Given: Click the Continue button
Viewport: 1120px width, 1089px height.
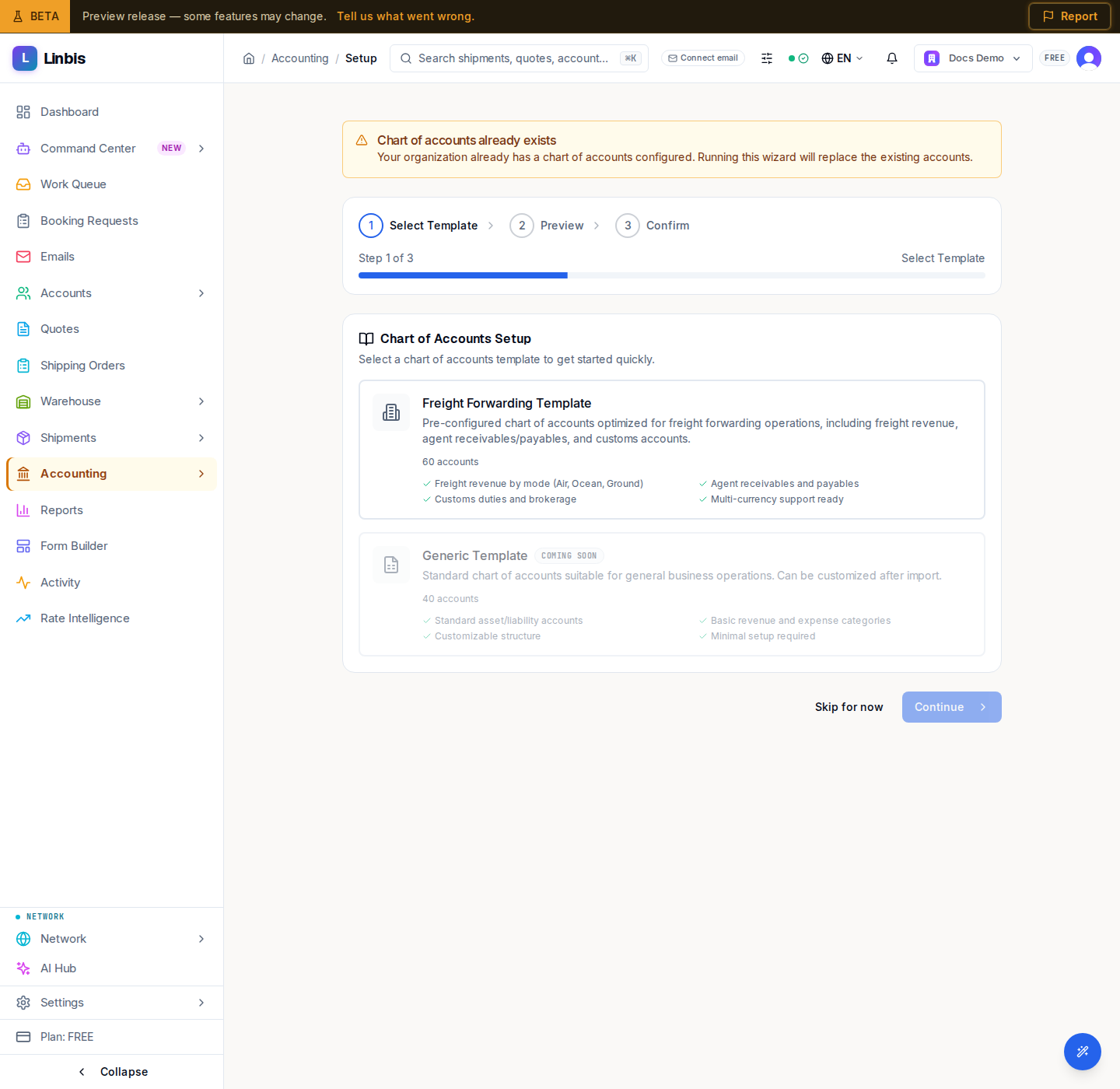Looking at the screenshot, I should click(x=952, y=707).
